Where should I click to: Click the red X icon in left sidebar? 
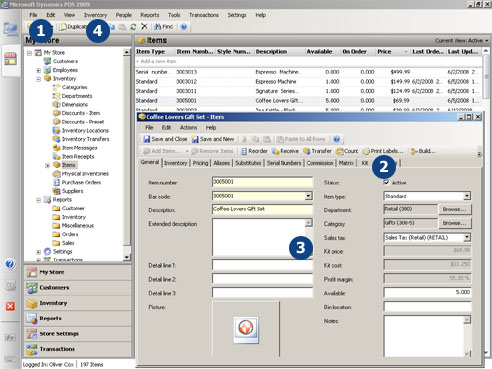10,306
